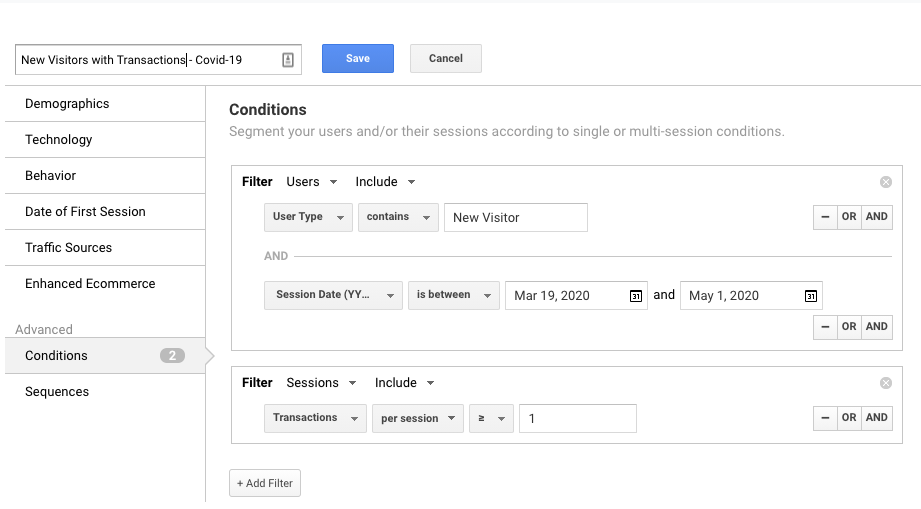Click the New Visitor value input field
The width and height of the screenshot is (921, 509).
515,217
